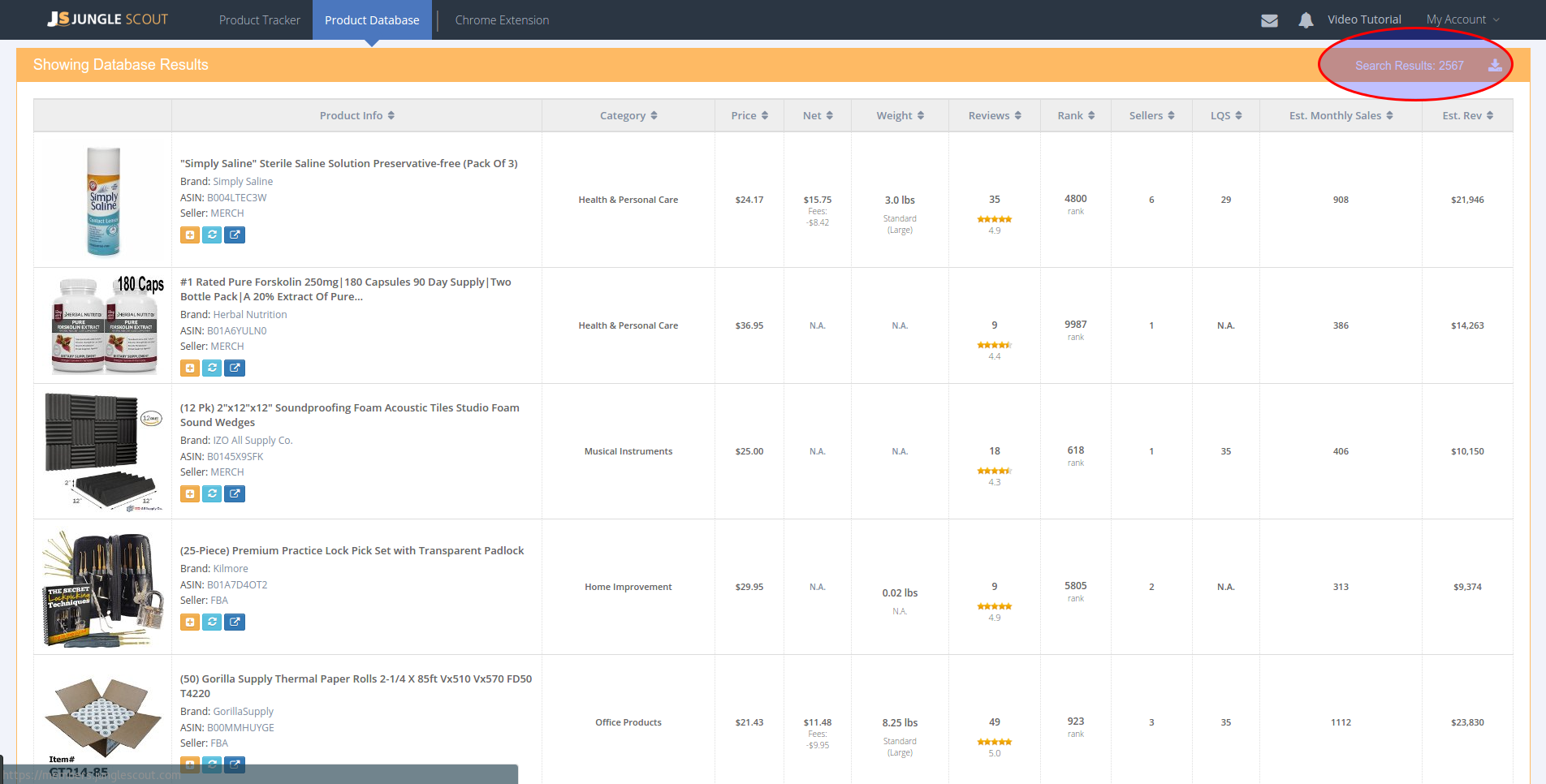The height and width of the screenshot is (784, 1546).
Task: Open the notifications bell icon
Action: 1306,20
